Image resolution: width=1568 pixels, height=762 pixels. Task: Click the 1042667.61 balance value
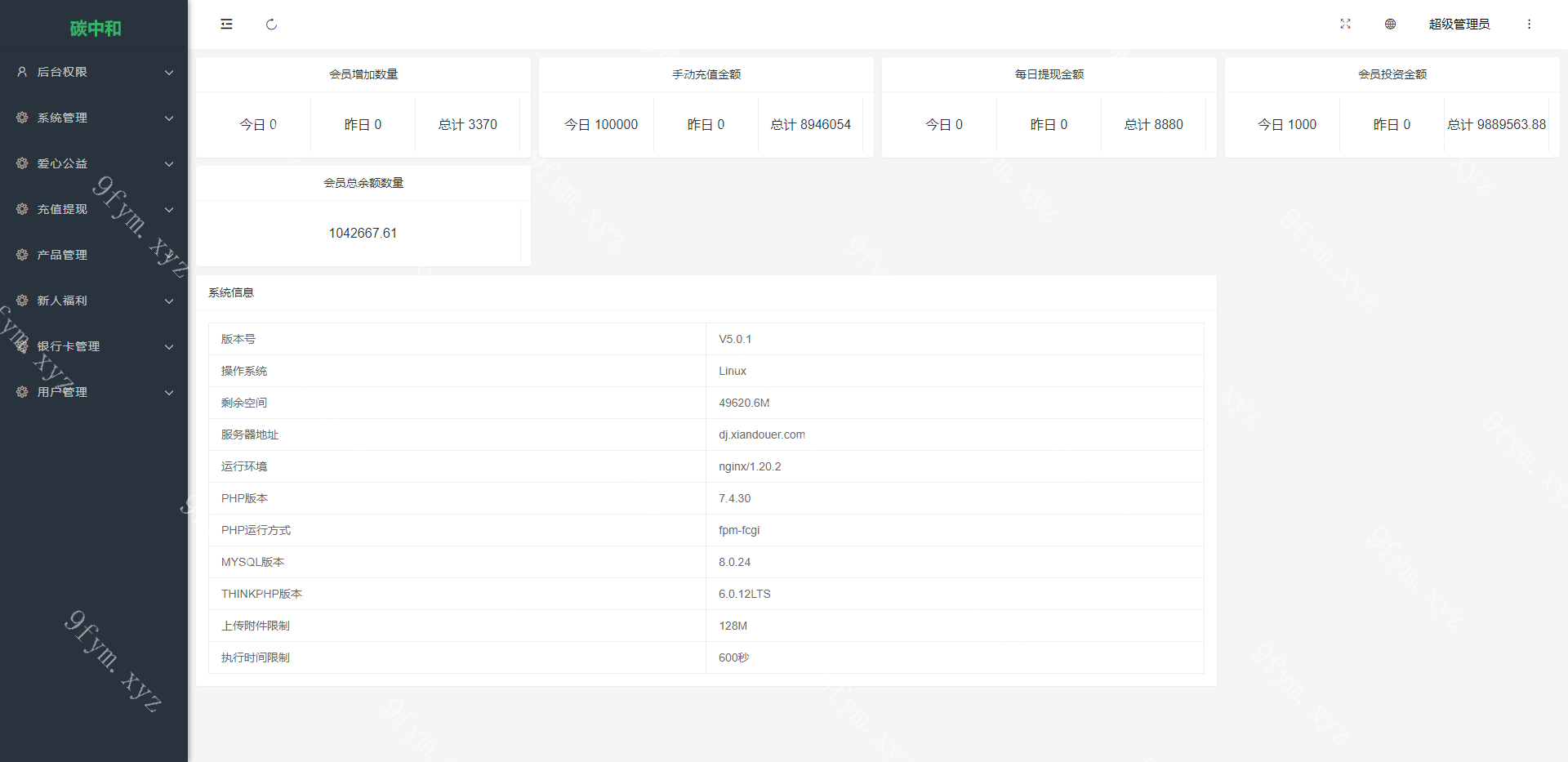click(x=363, y=233)
